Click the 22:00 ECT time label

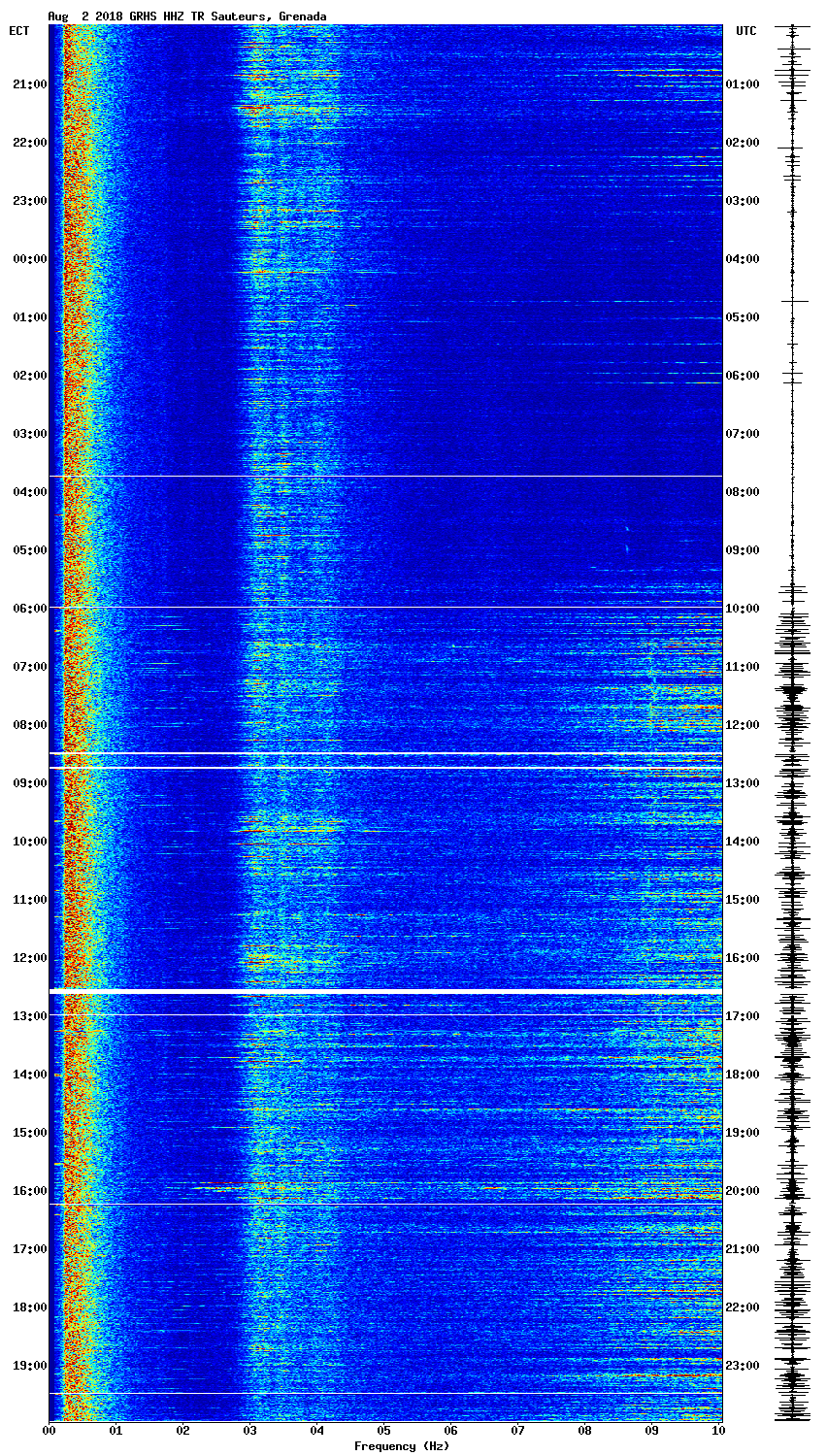pos(29,143)
